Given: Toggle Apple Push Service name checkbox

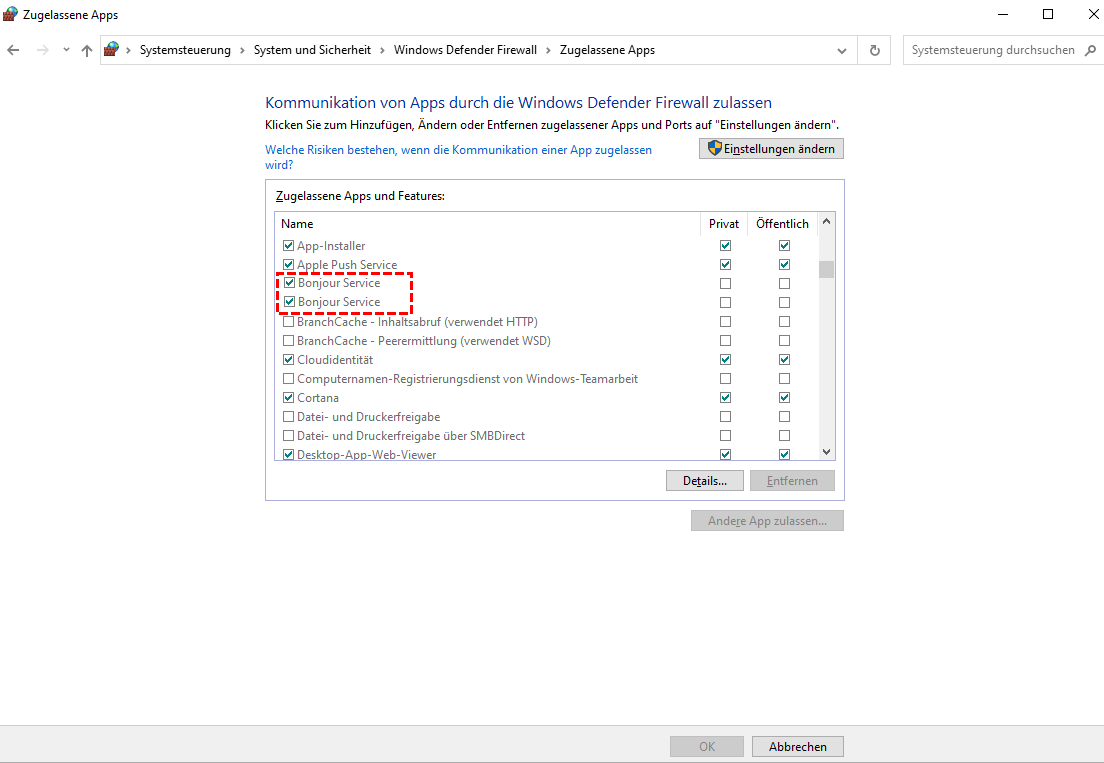Looking at the screenshot, I should pyautogui.click(x=288, y=265).
